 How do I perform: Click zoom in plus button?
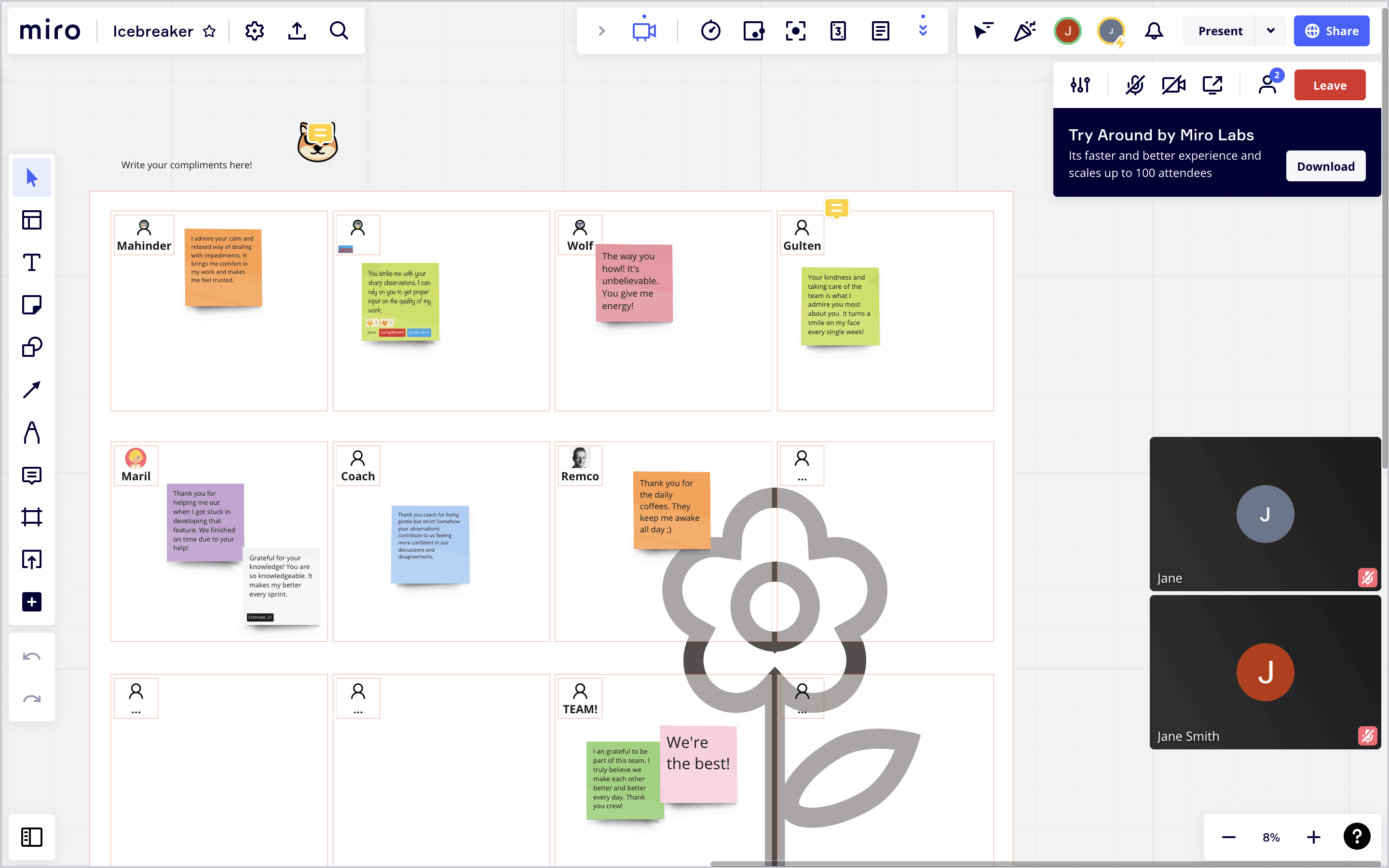pyautogui.click(x=1314, y=837)
